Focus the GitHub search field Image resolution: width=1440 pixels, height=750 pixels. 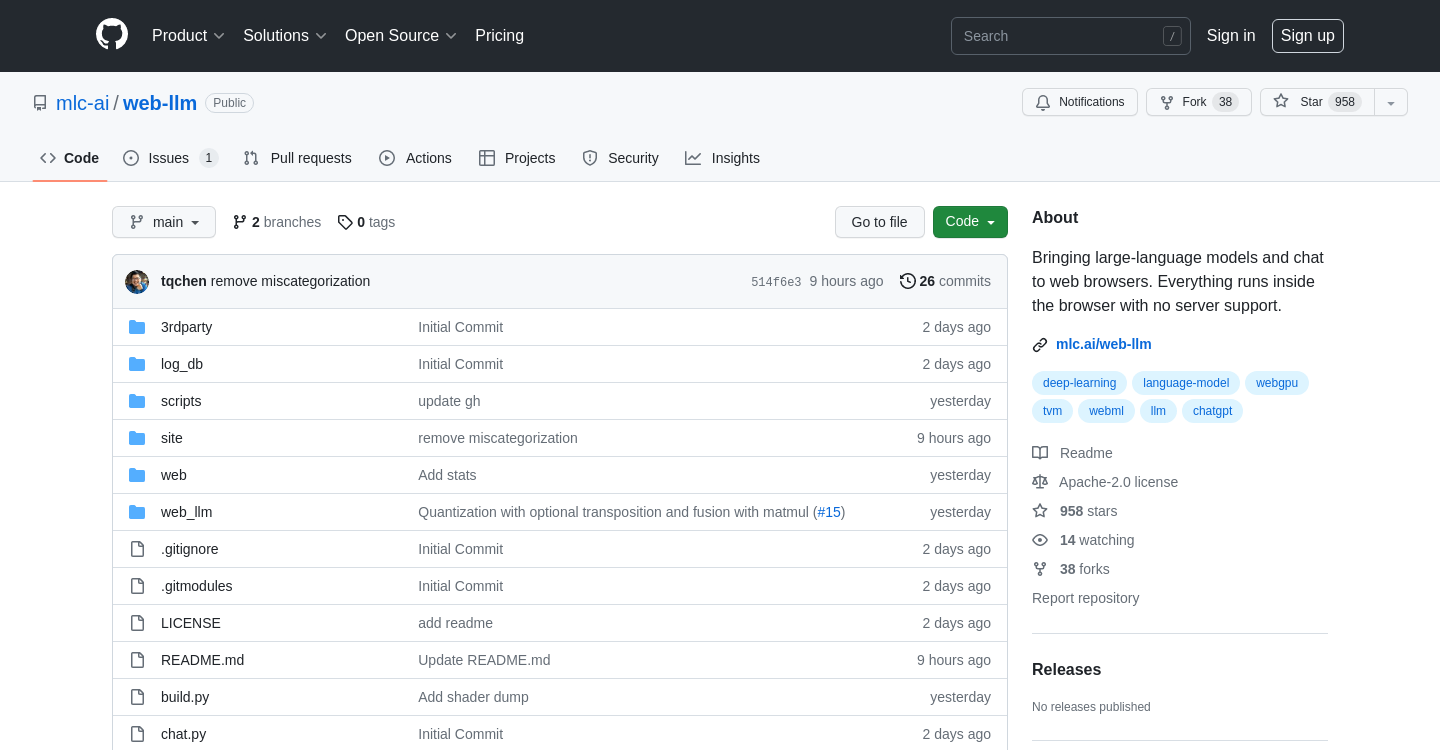1060,36
